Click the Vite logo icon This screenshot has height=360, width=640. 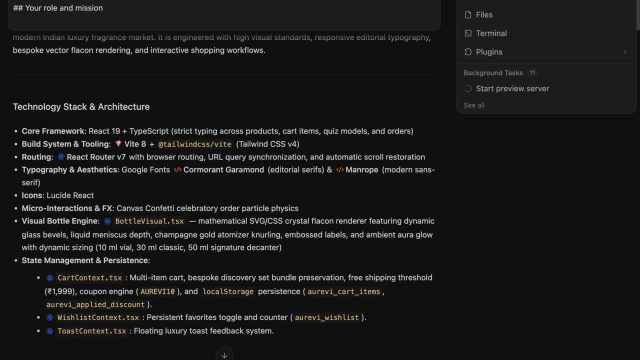[118, 144]
